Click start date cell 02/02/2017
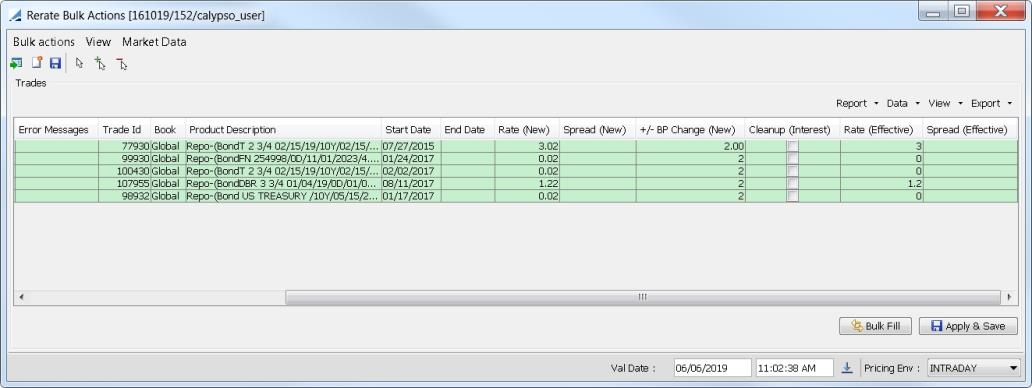Screen dimensions: 1032x388 click(411, 171)
